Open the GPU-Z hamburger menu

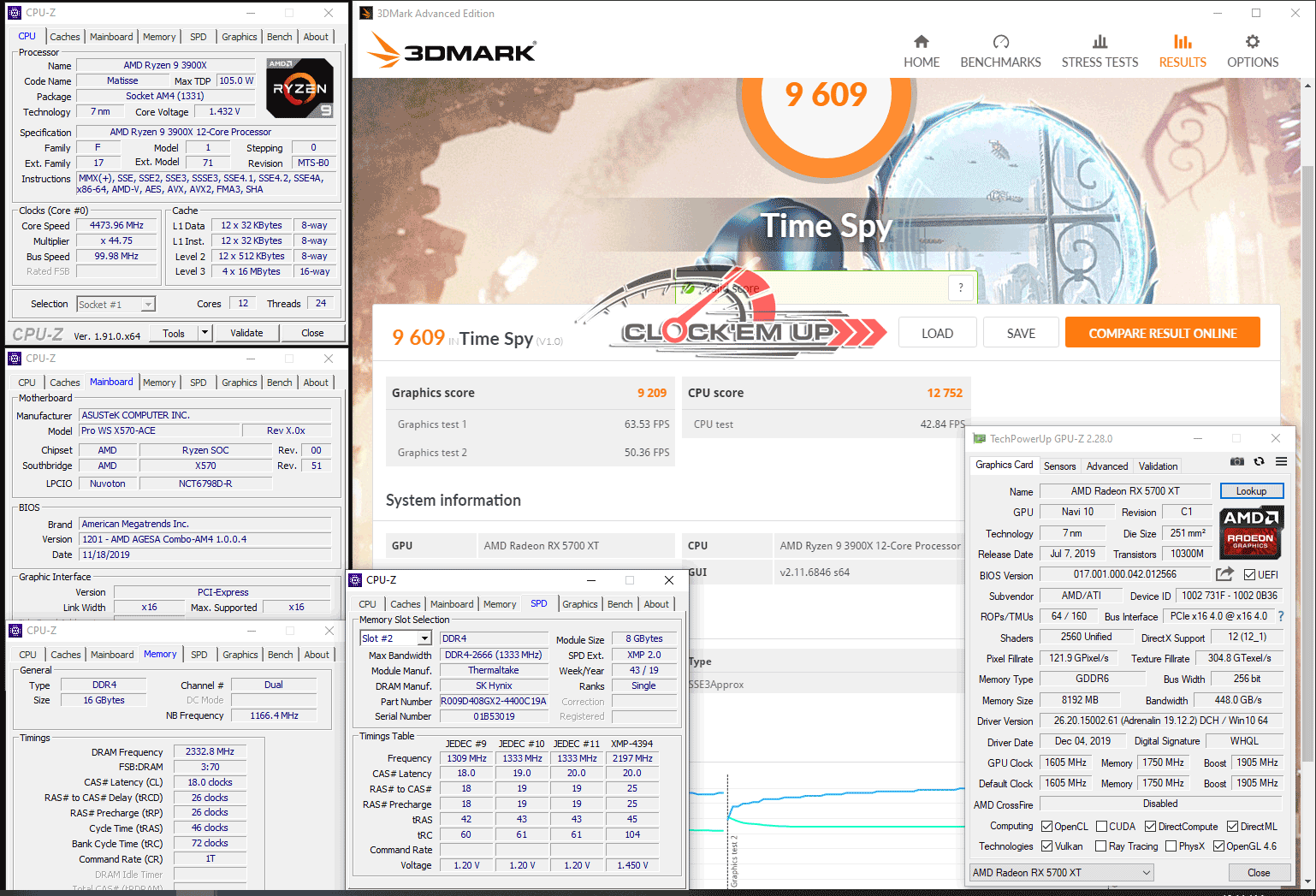click(x=1281, y=461)
